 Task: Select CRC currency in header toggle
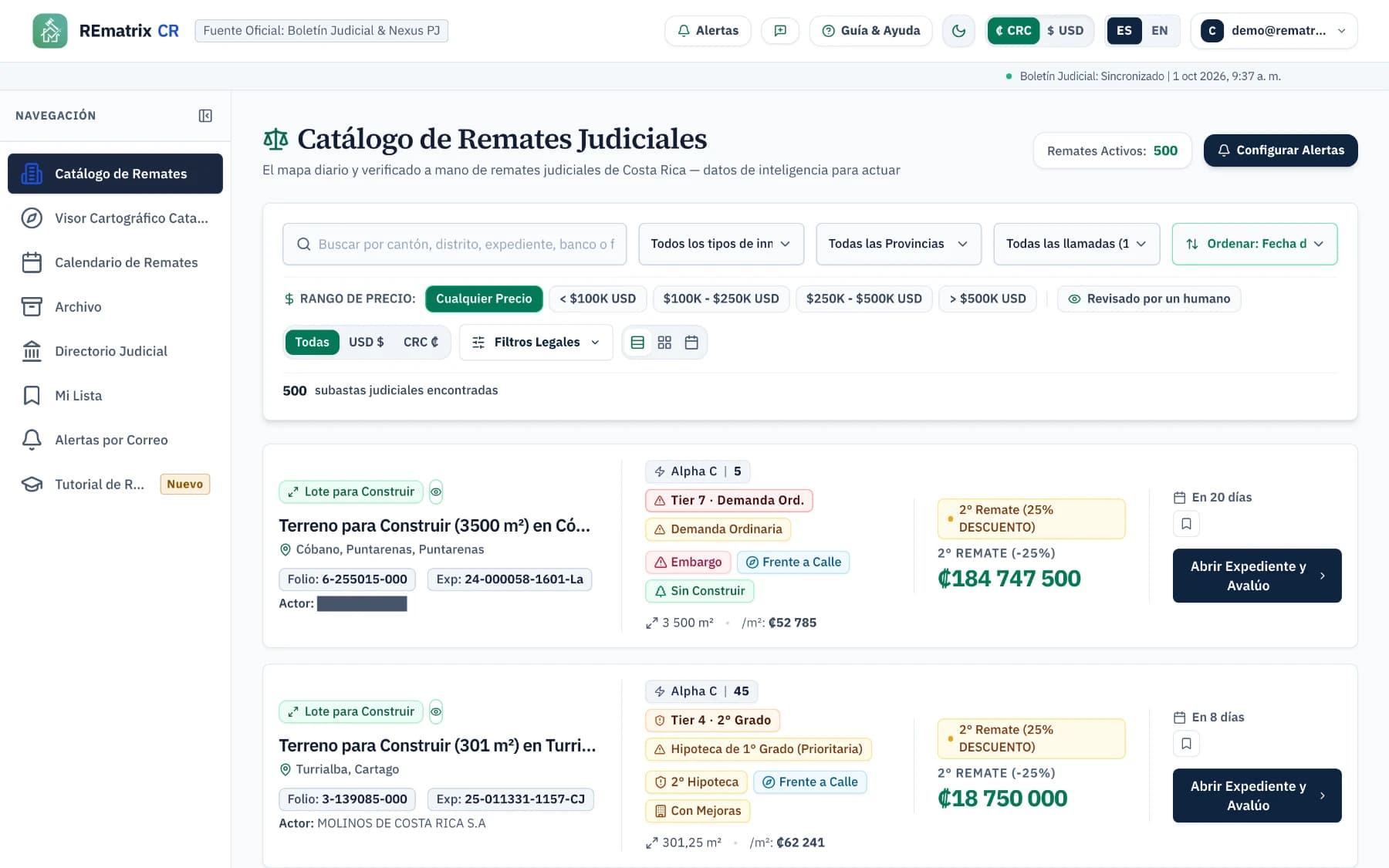click(1013, 31)
